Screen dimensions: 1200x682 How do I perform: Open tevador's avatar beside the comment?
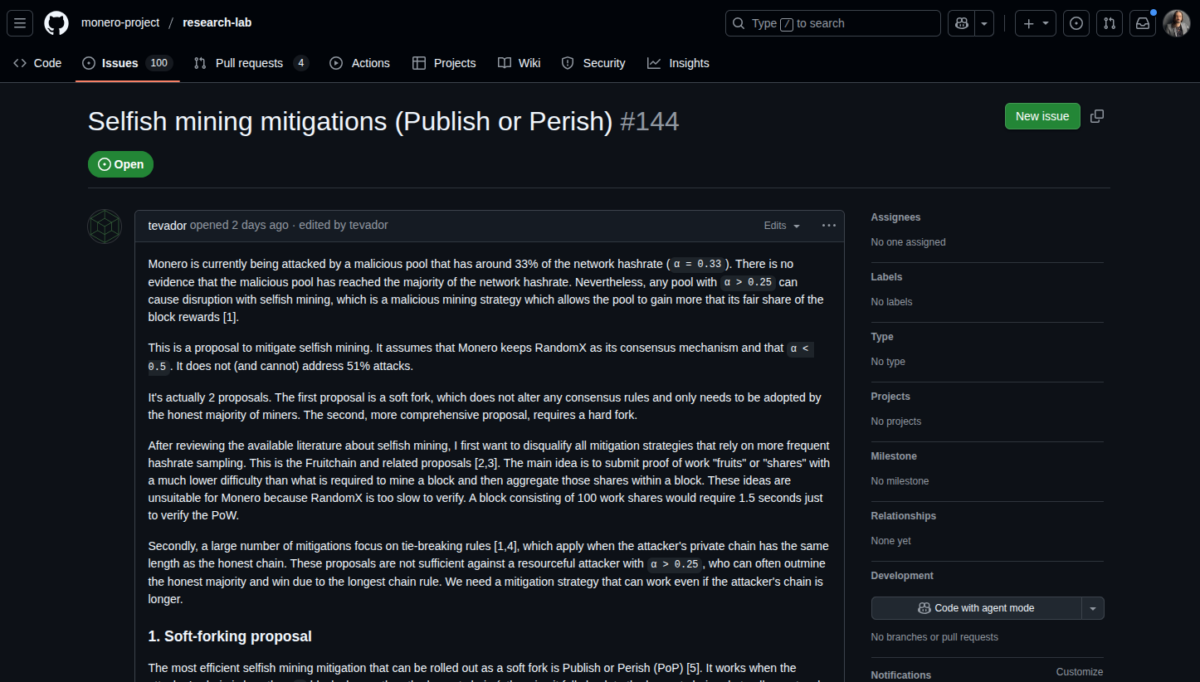pyautogui.click(x=105, y=227)
